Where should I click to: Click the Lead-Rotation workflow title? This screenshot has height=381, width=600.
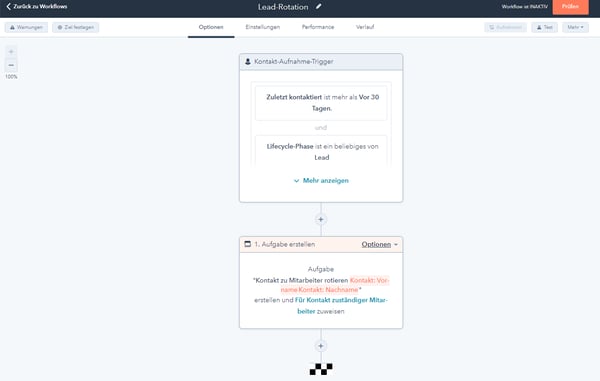point(283,7)
